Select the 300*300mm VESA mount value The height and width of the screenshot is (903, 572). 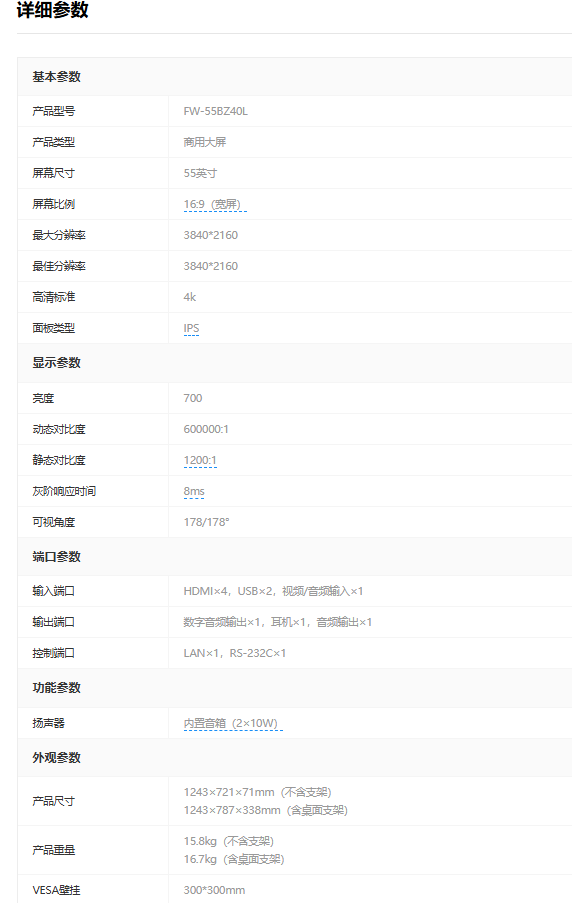214,890
